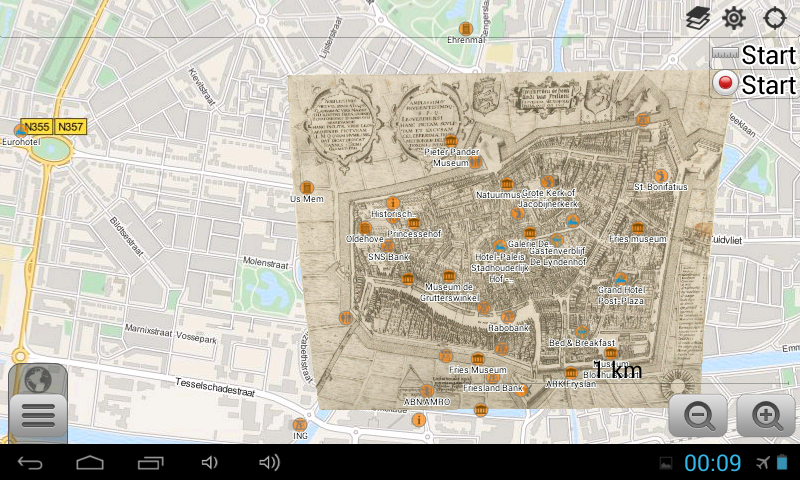800x480 pixels.
Task: Tap the Princessehof museum marker
Action: point(414,223)
